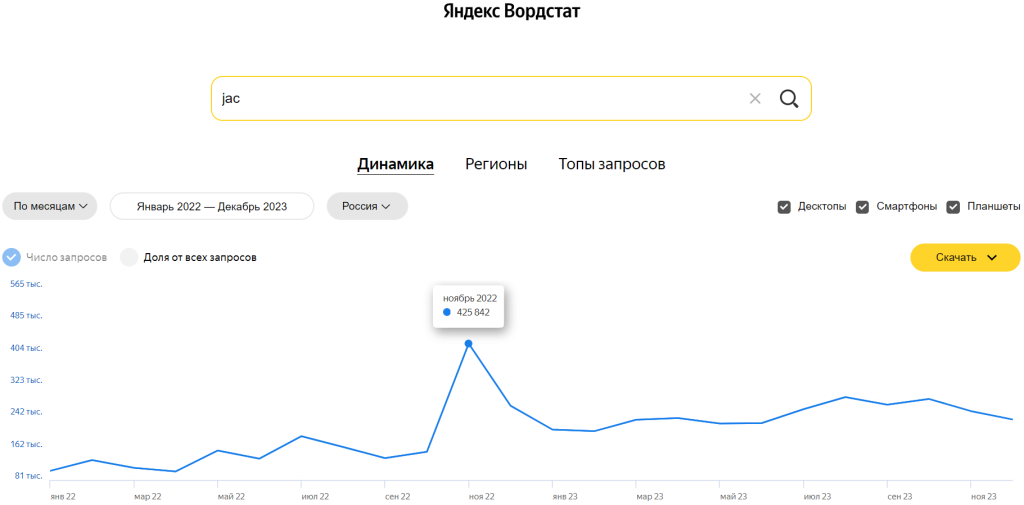Click the 81 тыс. axis label
The height and width of the screenshot is (505, 1024).
(28, 476)
